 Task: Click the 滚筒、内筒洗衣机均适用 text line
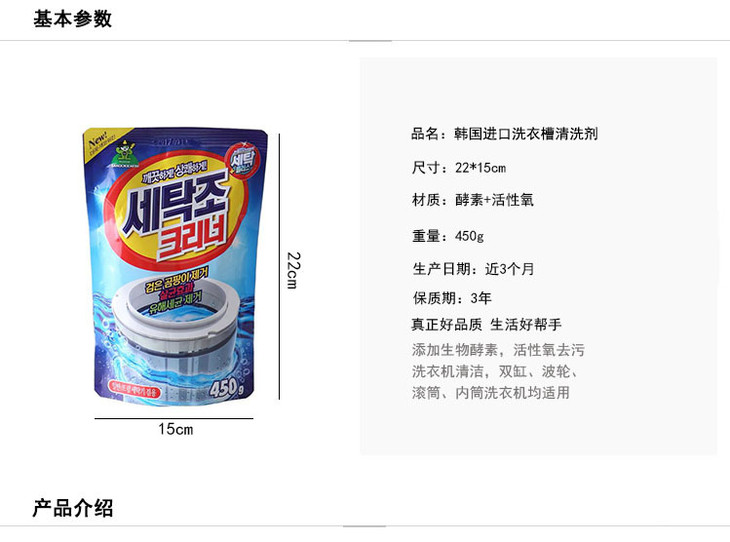491,393
